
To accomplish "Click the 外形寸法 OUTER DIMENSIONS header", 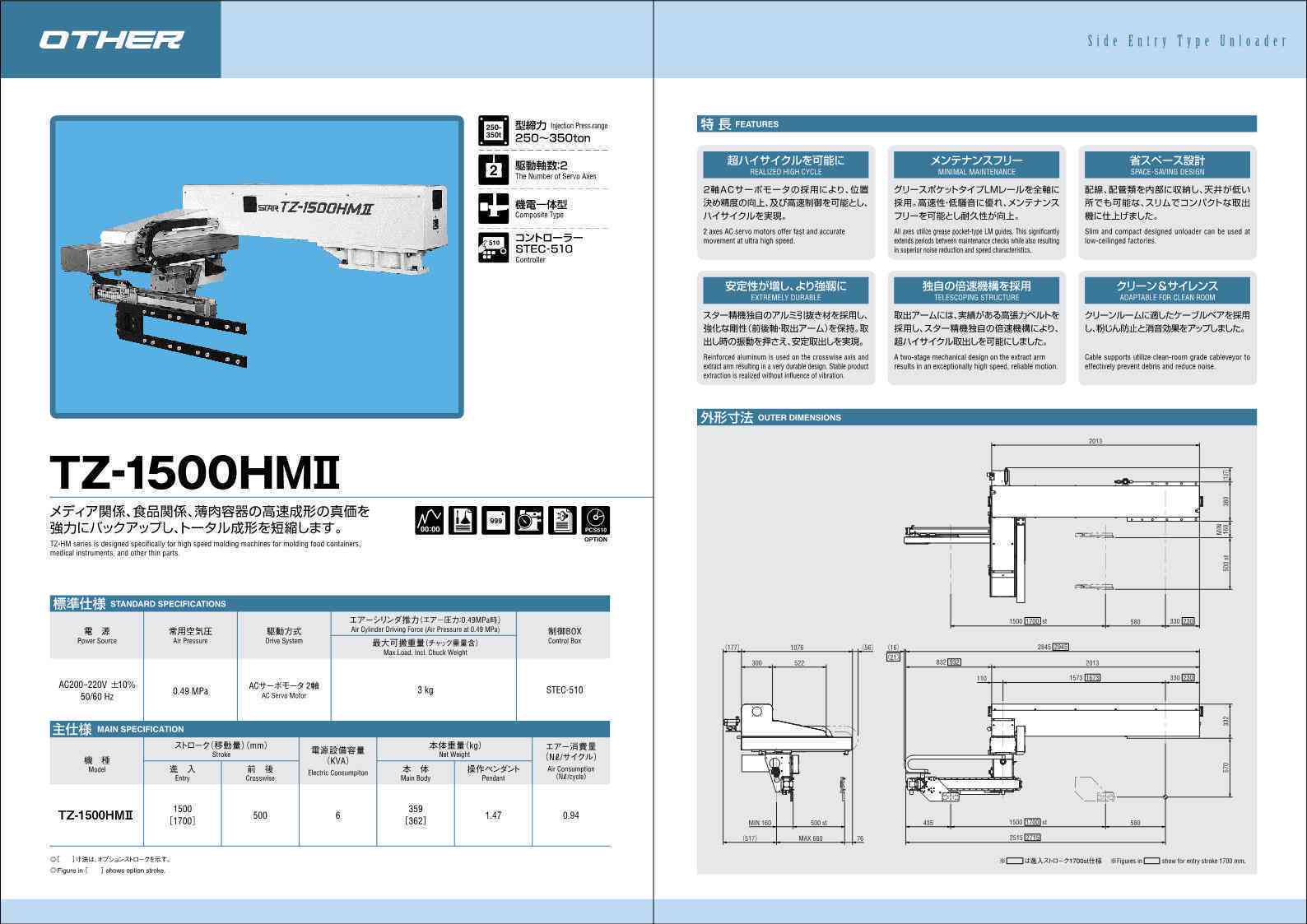I will [977, 417].
